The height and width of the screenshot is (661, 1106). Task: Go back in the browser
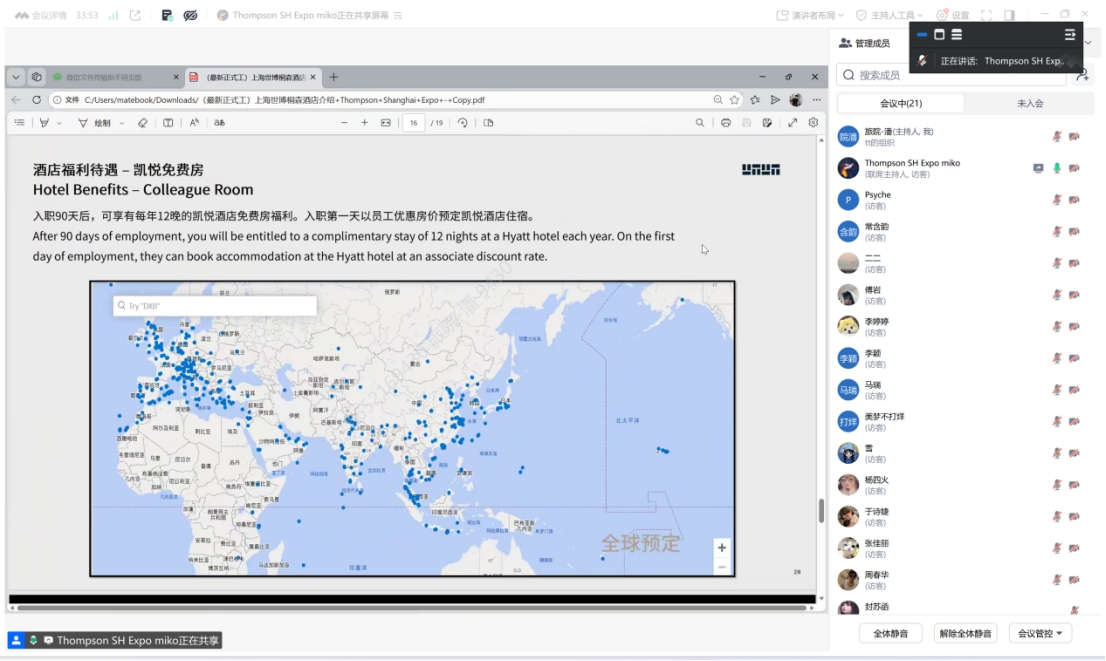click(x=16, y=100)
